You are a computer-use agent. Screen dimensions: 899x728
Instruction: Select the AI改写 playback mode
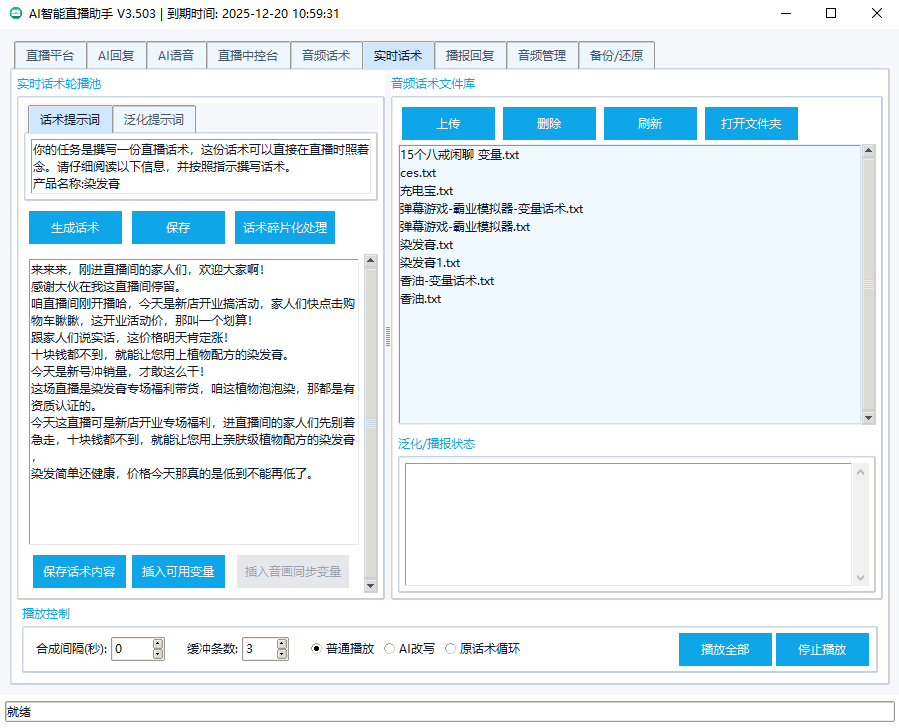pyautogui.click(x=390, y=647)
